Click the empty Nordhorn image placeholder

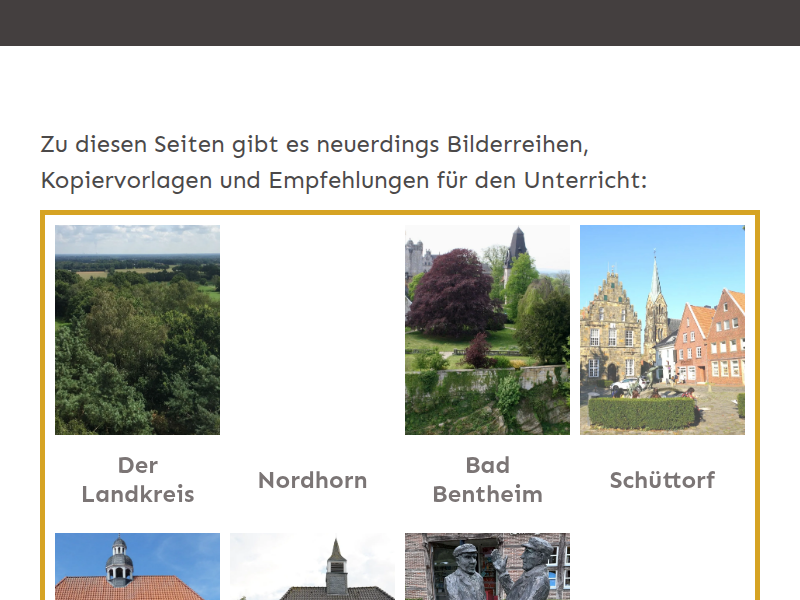click(x=312, y=329)
